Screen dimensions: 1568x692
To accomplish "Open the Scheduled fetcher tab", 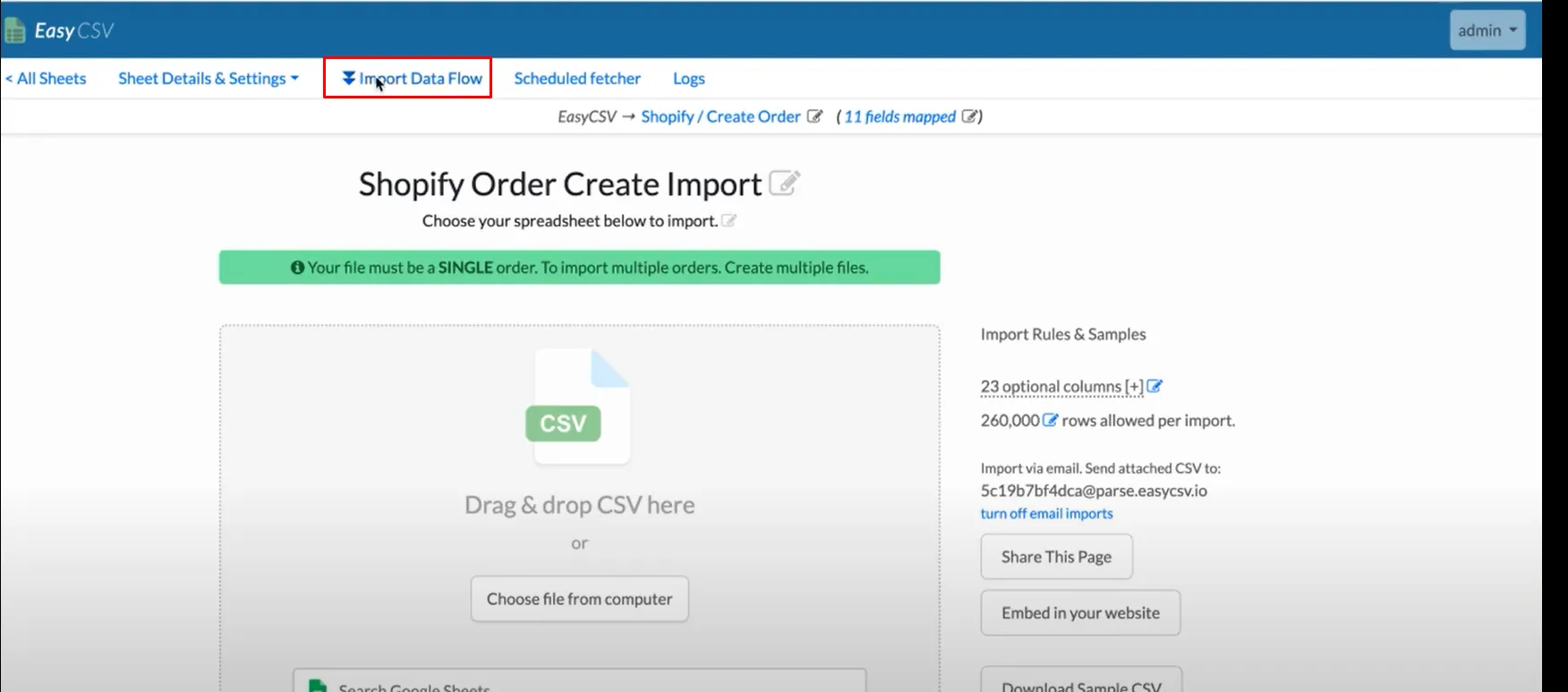I will [577, 79].
